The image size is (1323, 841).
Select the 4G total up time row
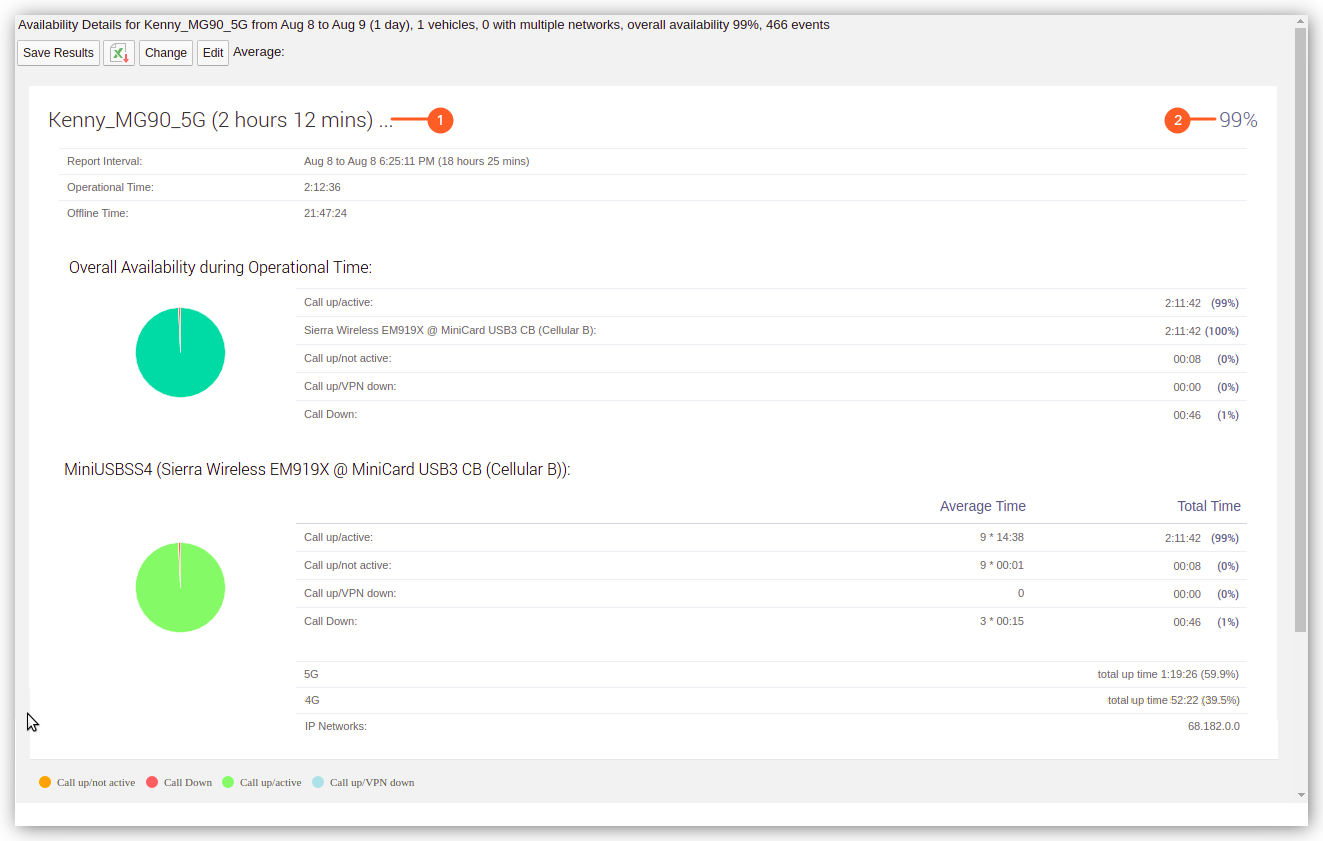(x=772, y=700)
